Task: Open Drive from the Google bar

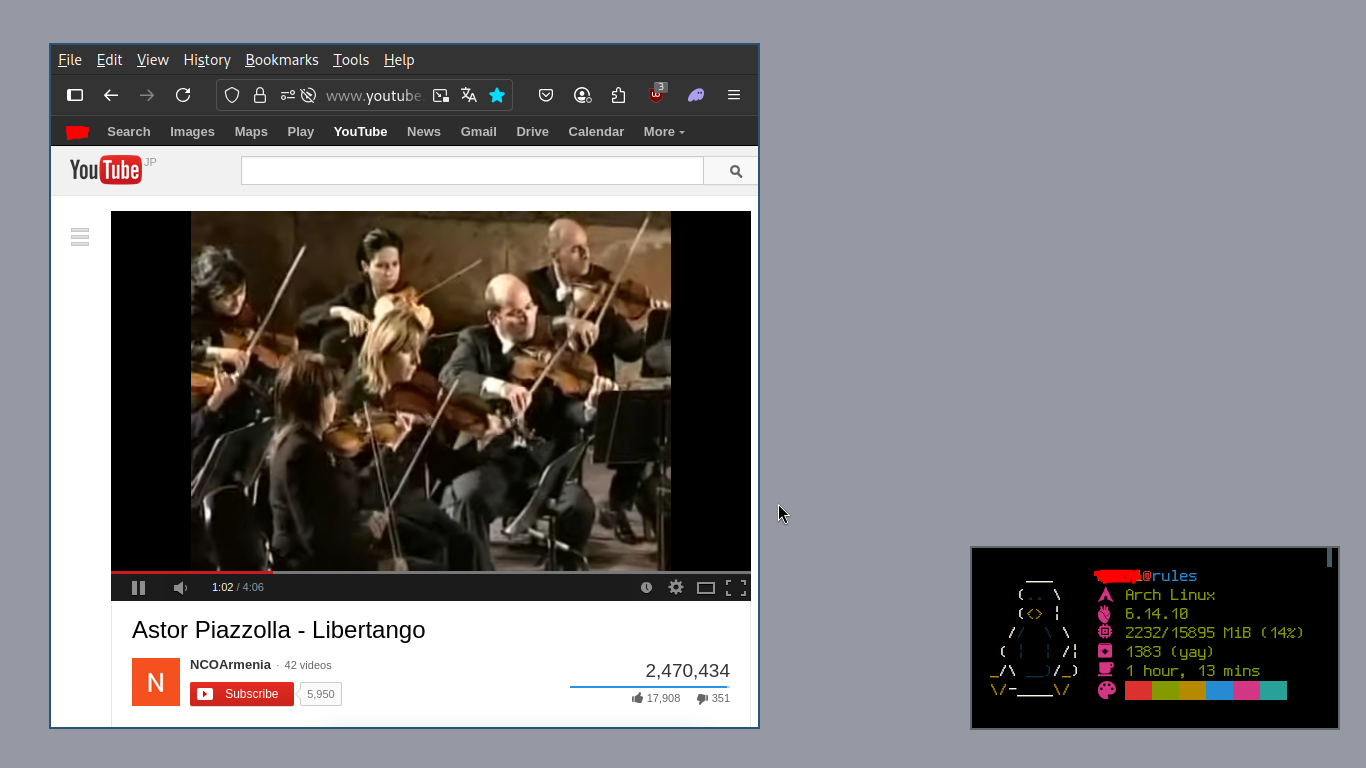Action: coord(532,132)
